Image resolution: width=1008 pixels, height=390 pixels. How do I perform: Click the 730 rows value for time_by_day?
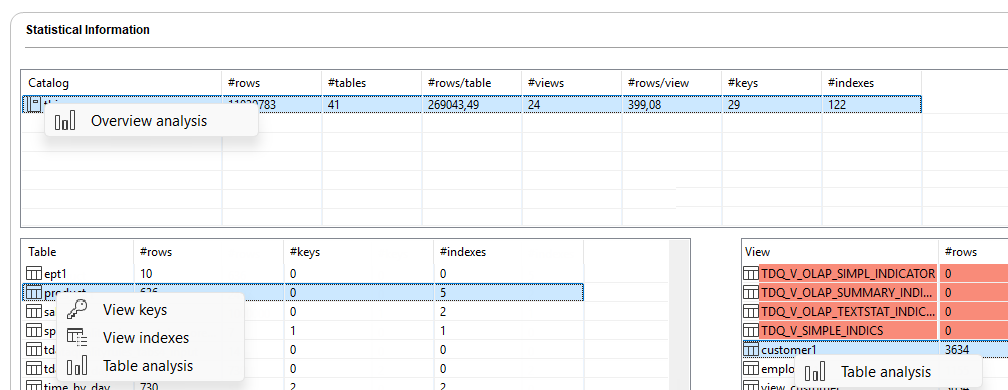(x=148, y=386)
